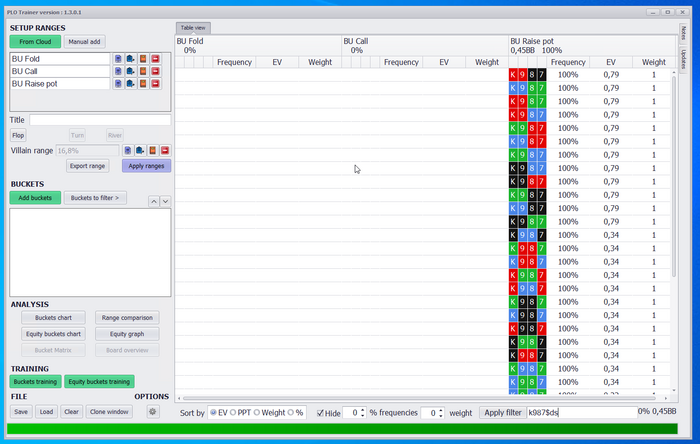This screenshot has height=444, width=700.
Task: Remove the BU Fold range with red icon
Action: coord(155,58)
